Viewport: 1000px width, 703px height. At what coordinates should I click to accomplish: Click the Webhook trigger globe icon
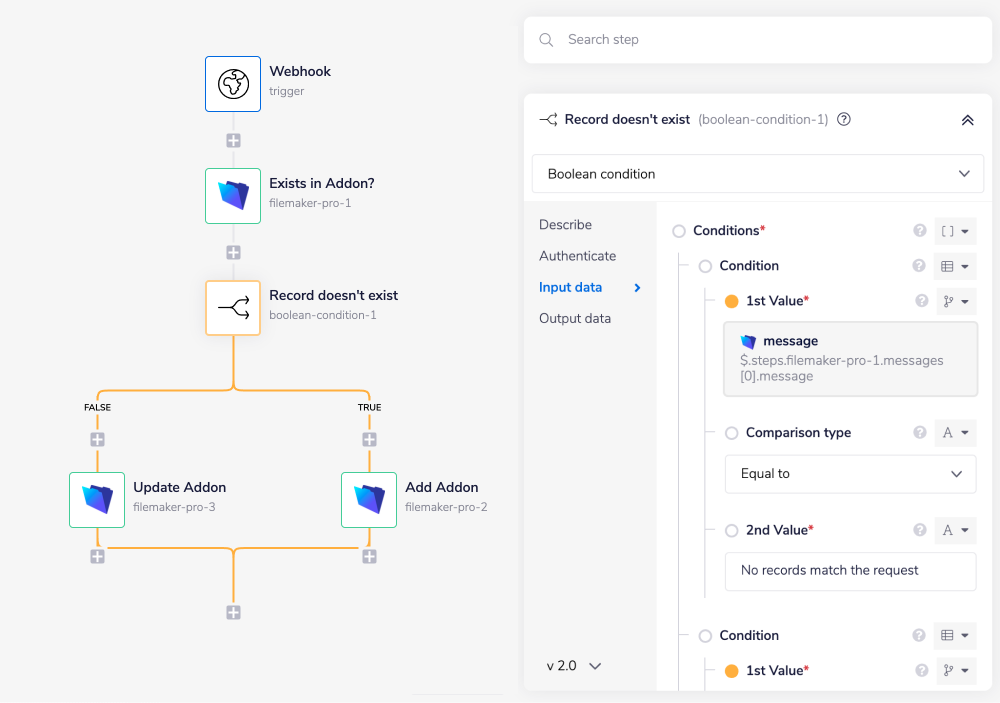tap(233, 84)
